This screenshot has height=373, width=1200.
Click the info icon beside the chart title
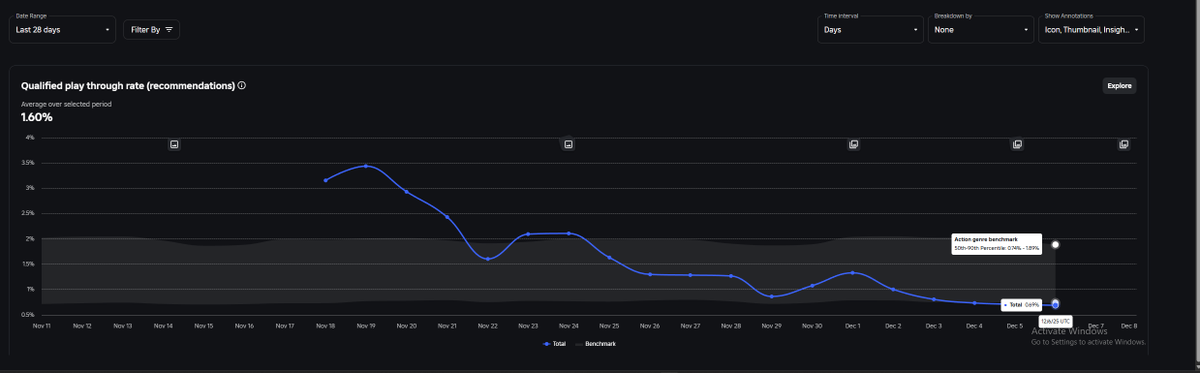click(242, 86)
